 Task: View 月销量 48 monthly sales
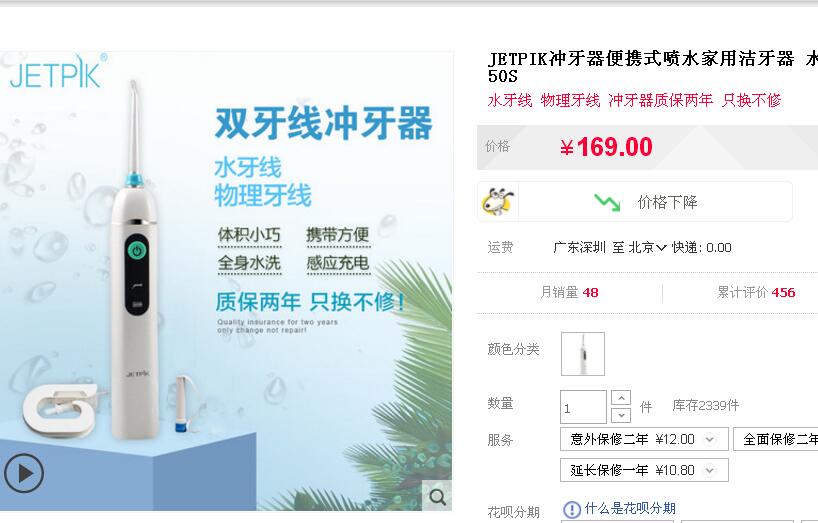[569, 293]
